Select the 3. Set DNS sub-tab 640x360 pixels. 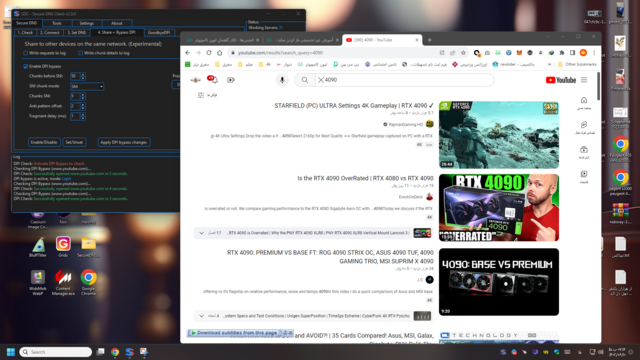76,33
